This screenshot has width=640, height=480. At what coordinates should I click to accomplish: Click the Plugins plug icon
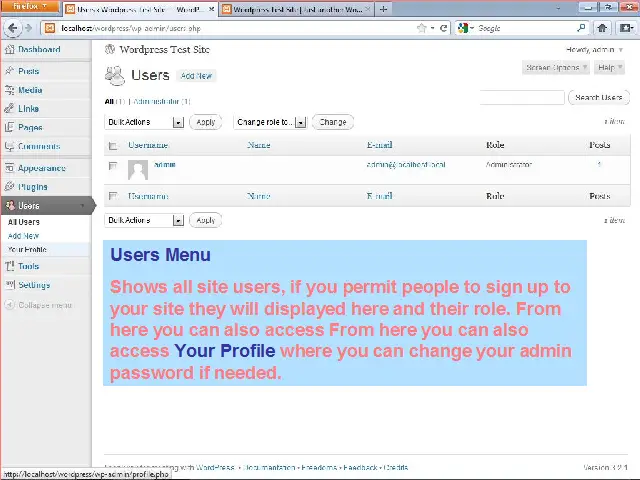click(x=9, y=187)
